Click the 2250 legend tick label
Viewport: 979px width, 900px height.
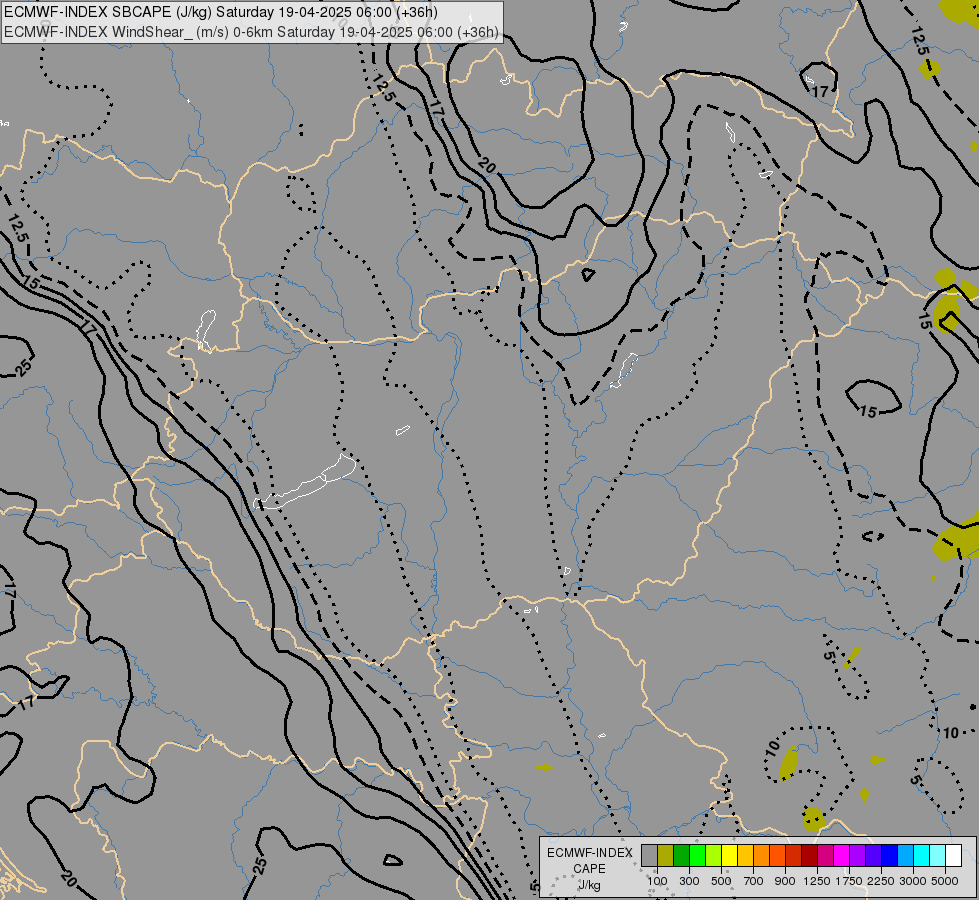[881, 881]
